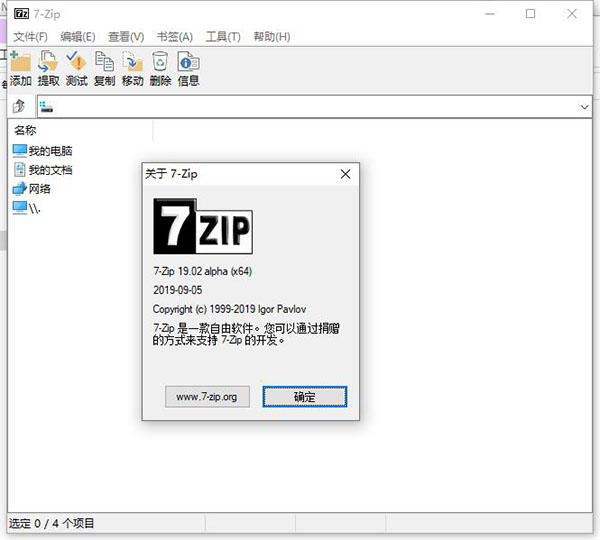Close the 关于 7-Zip dialog

coord(345,174)
